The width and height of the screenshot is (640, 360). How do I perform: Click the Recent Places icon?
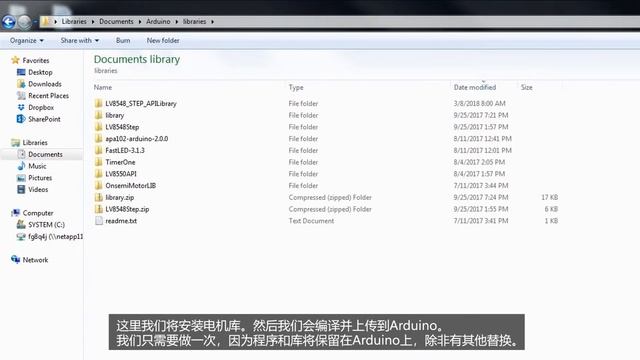[x=21, y=96]
